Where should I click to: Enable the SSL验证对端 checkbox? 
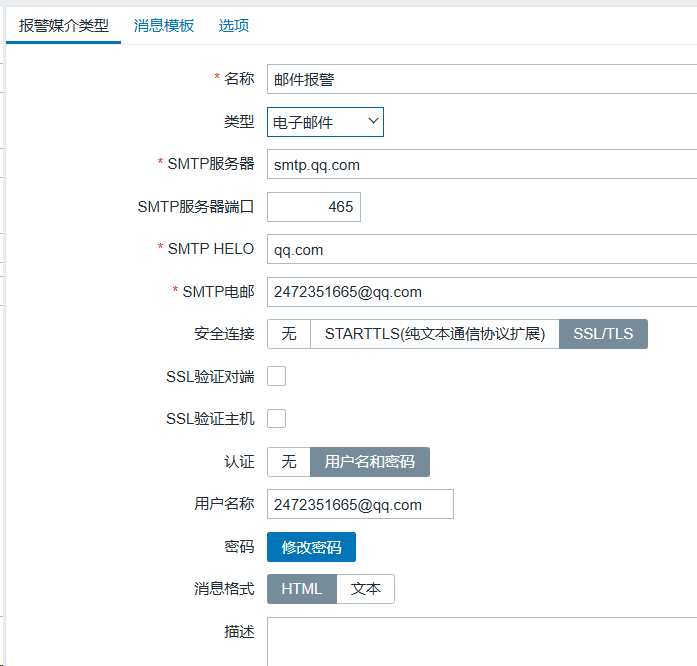pyautogui.click(x=277, y=376)
